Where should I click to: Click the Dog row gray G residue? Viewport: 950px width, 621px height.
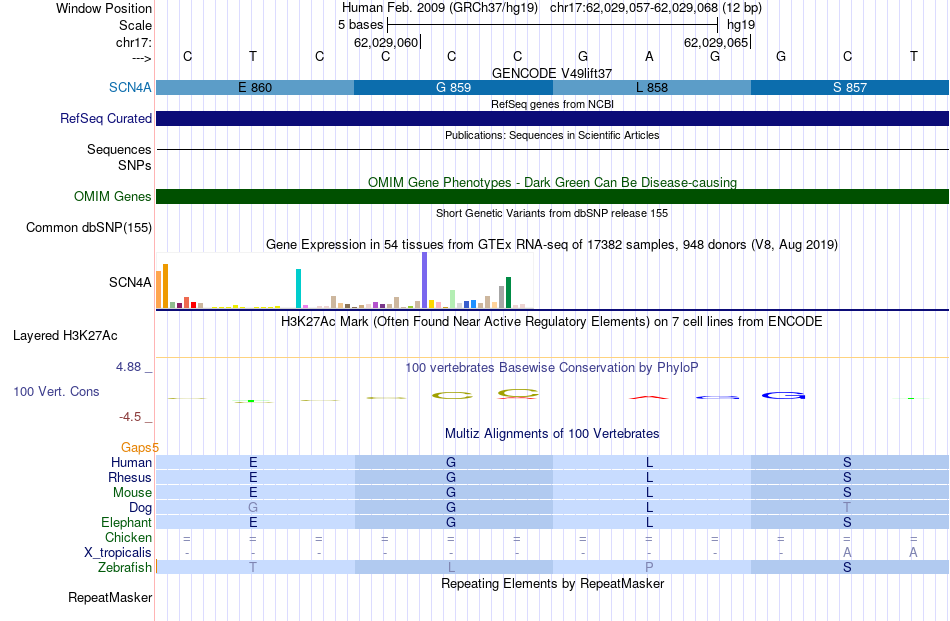point(253,507)
